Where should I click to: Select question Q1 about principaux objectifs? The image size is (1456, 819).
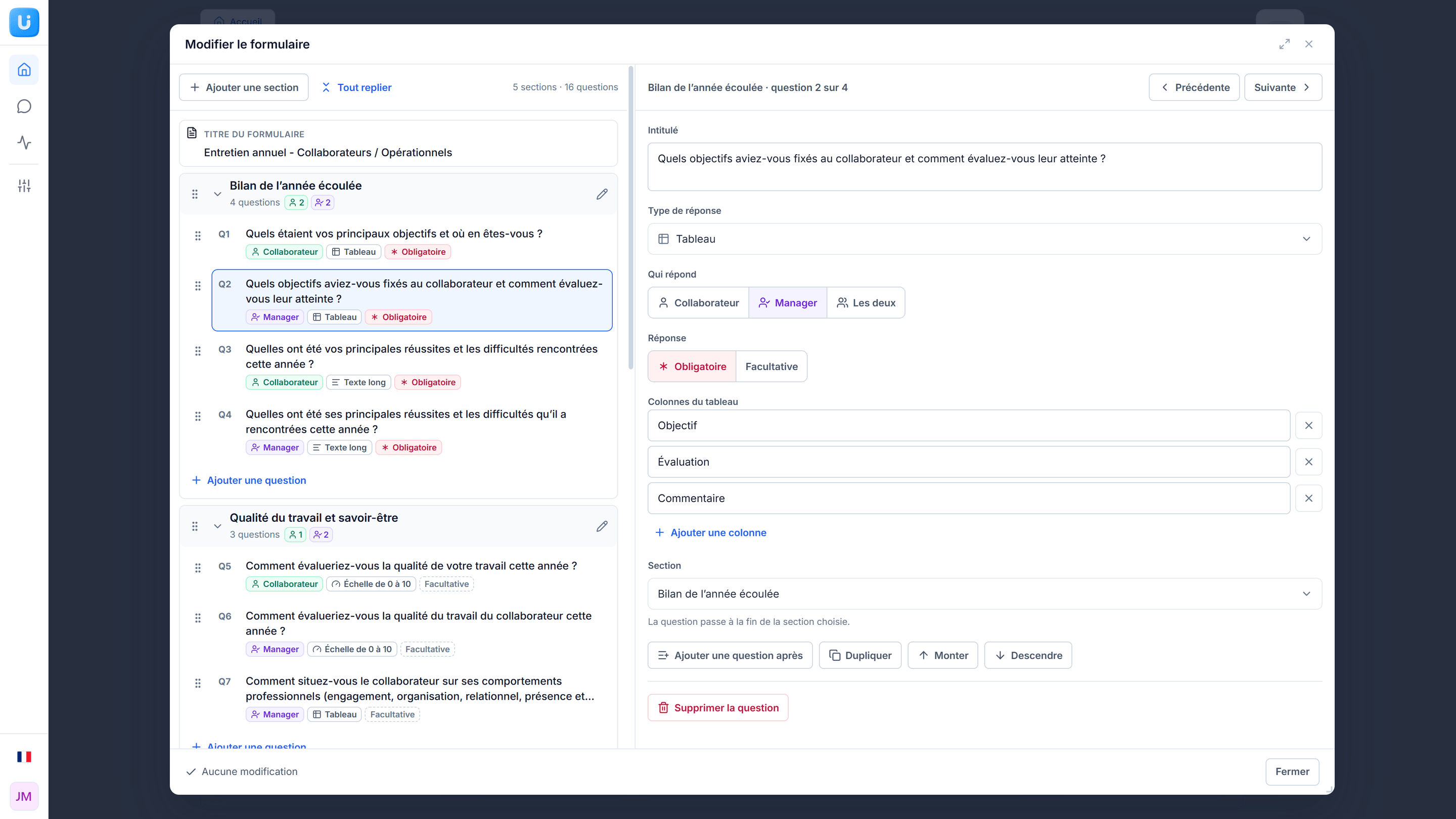[412, 242]
